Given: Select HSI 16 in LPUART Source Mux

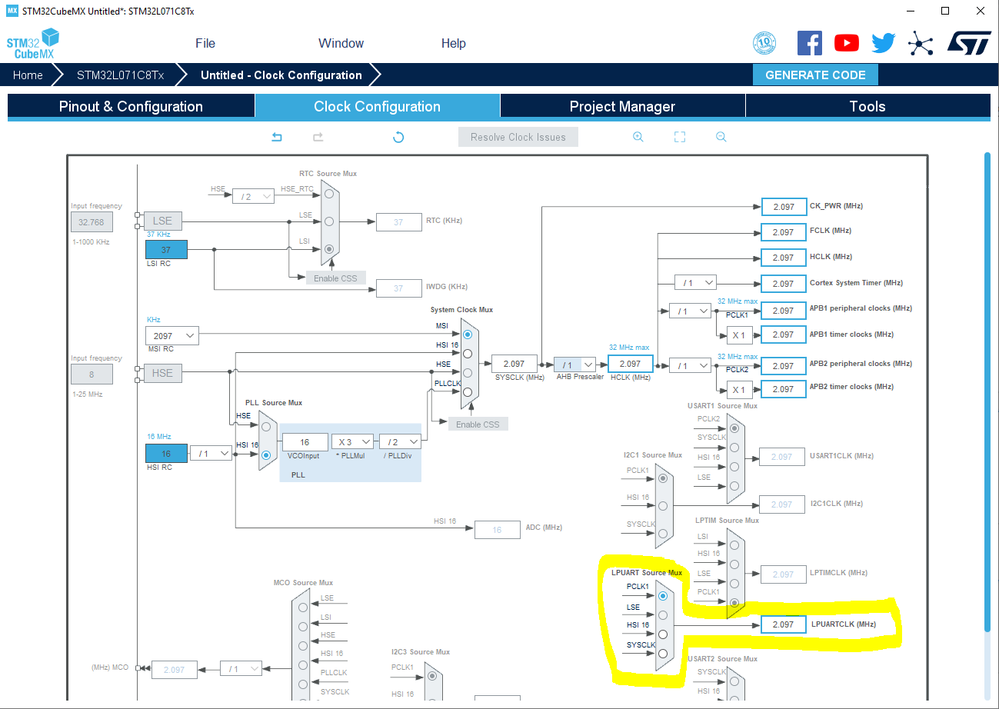Looking at the screenshot, I should [663, 634].
